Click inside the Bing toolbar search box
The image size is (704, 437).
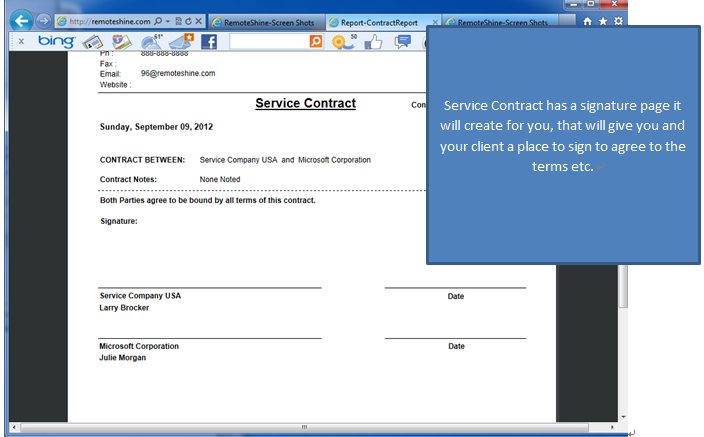(268, 42)
